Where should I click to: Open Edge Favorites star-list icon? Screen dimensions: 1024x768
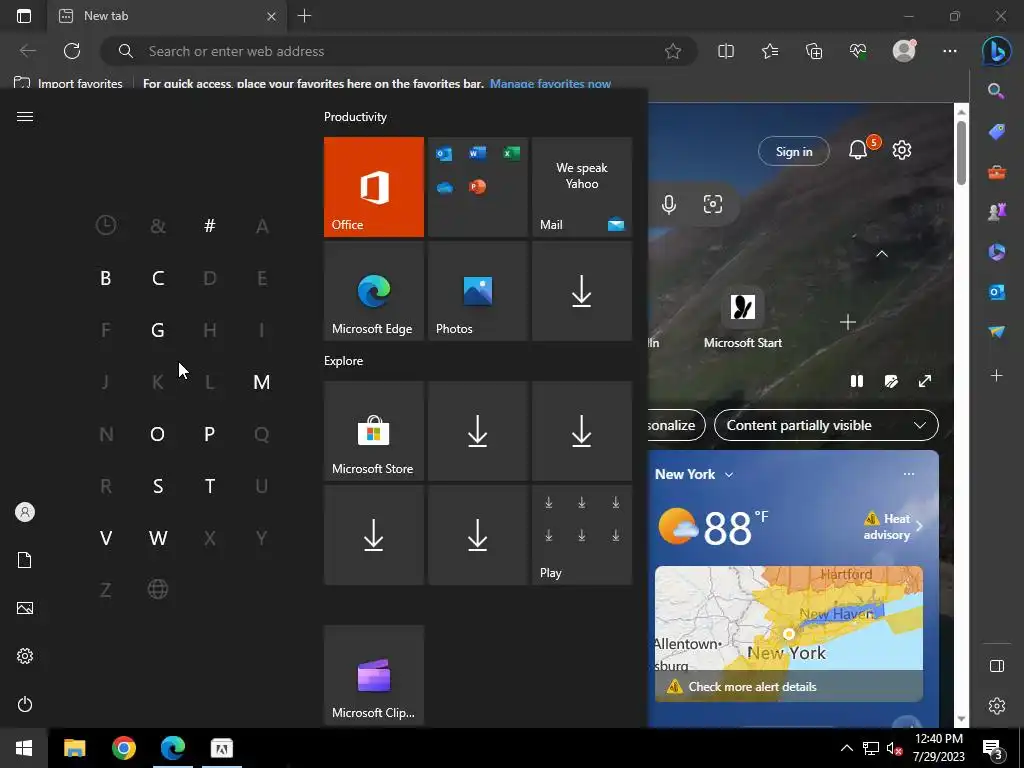point(770,51)
